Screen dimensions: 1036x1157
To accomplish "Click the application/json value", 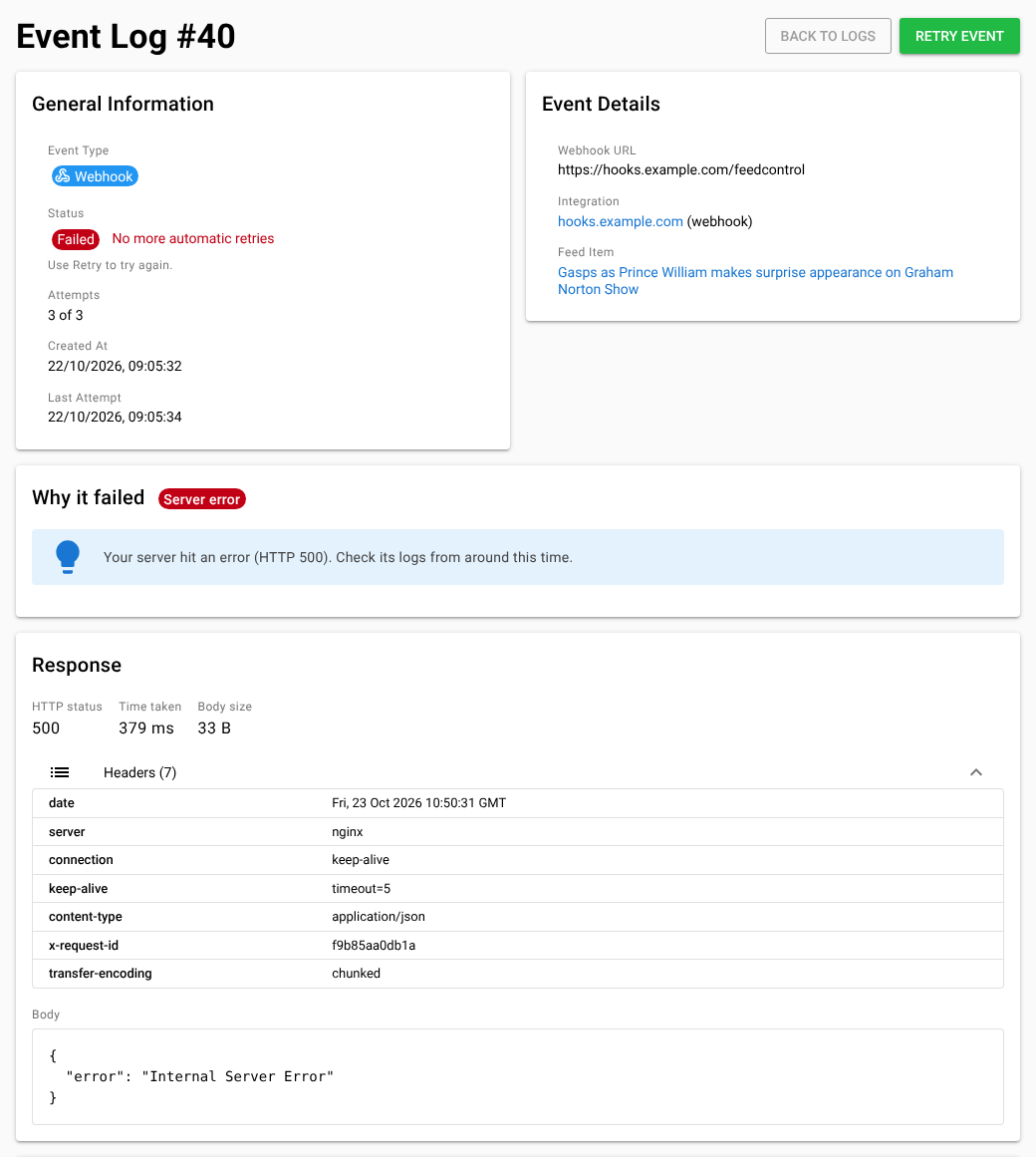I will (x=379, y=917).
